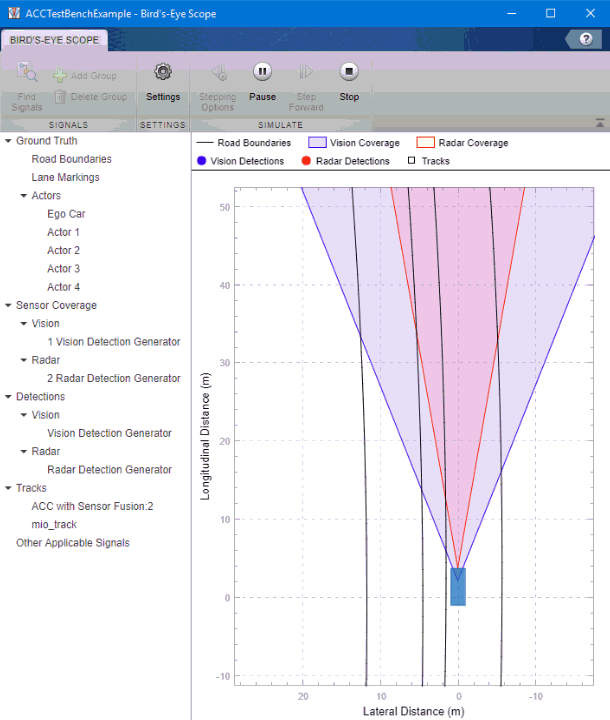Click the Vision Coverage legend swatch
This screenshot has height=720, width=610.
[317, 143]
